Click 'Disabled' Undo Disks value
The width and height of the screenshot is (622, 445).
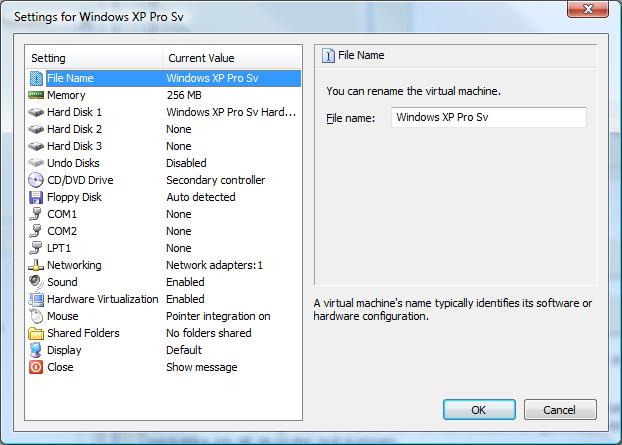coord(186,163)
